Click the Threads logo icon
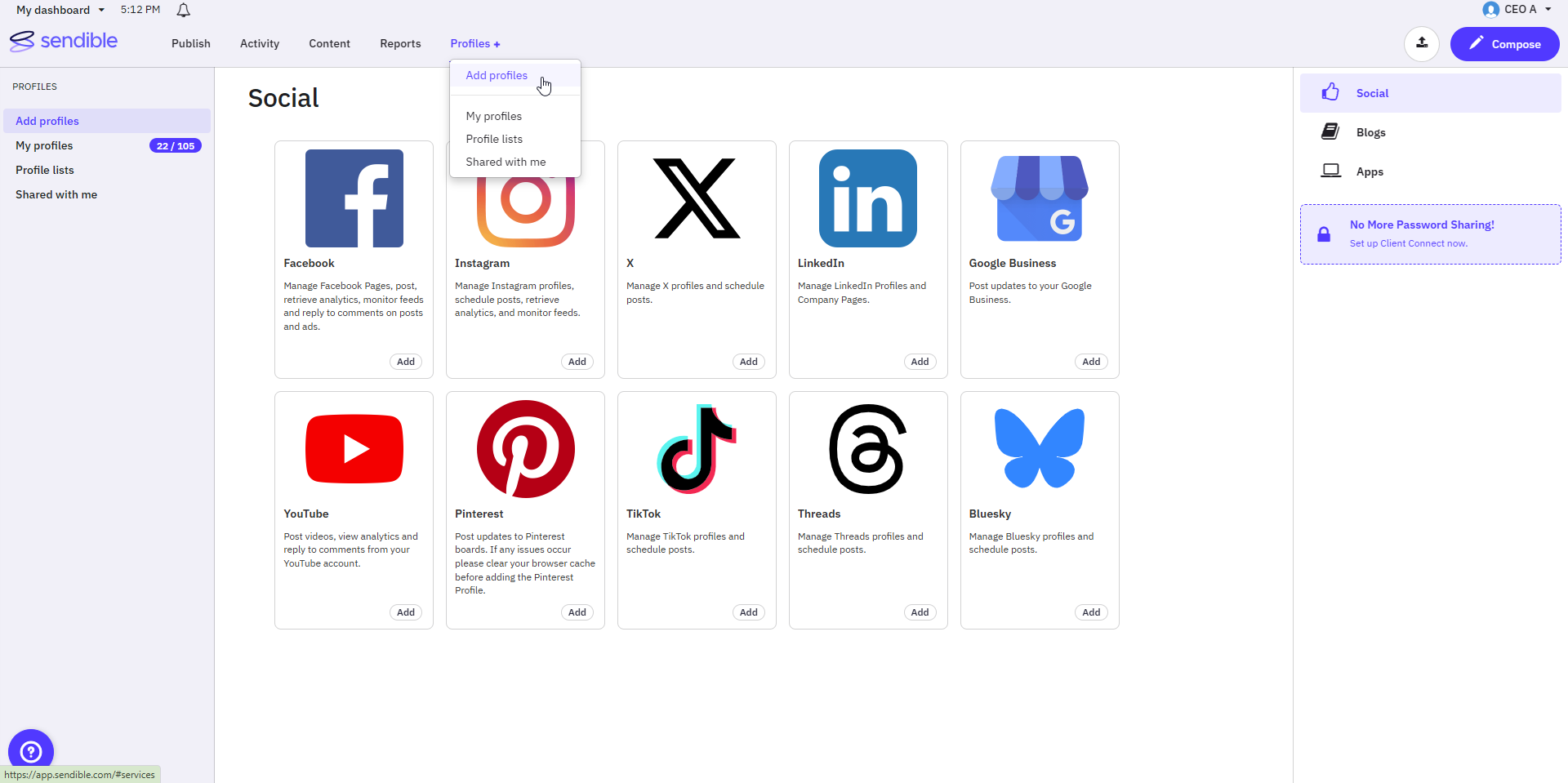1568x783 pixels. click(868, 449)
